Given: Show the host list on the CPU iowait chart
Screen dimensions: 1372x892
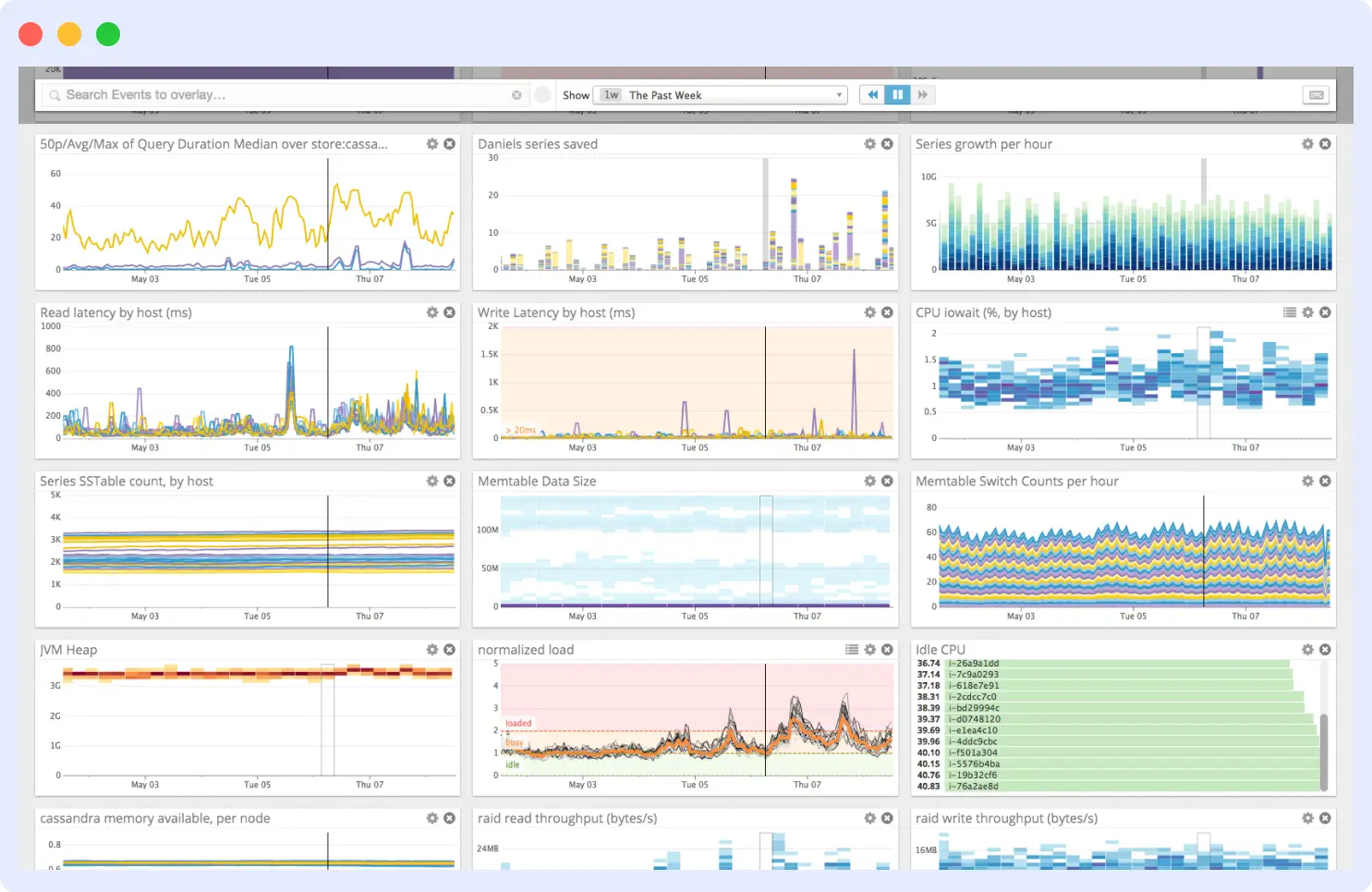Looking at the screenshot, I should 1290,312.
